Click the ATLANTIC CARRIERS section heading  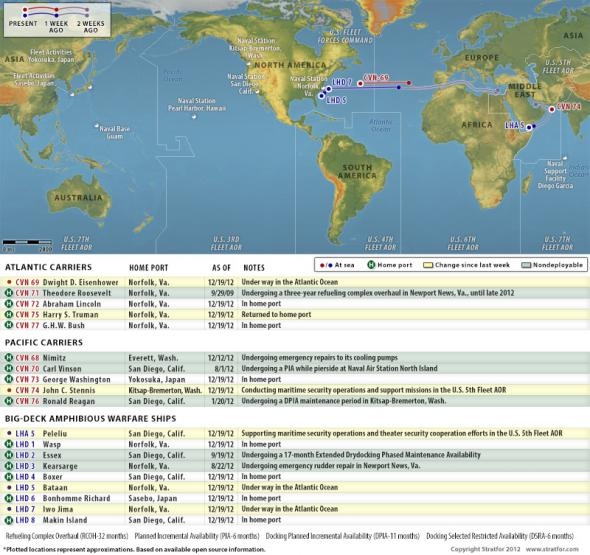48,267
